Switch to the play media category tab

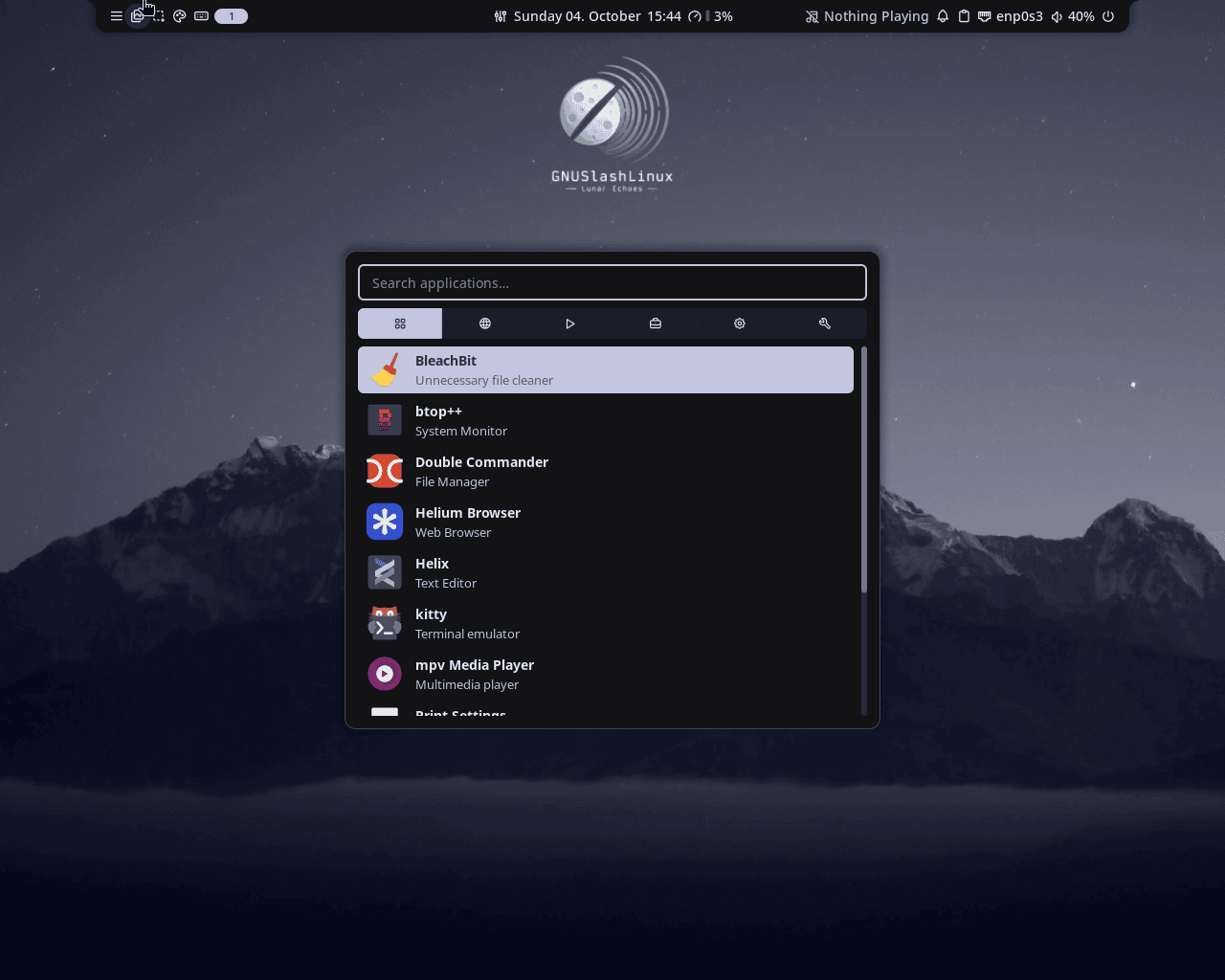pyautogui.click(x=570, y=323)
